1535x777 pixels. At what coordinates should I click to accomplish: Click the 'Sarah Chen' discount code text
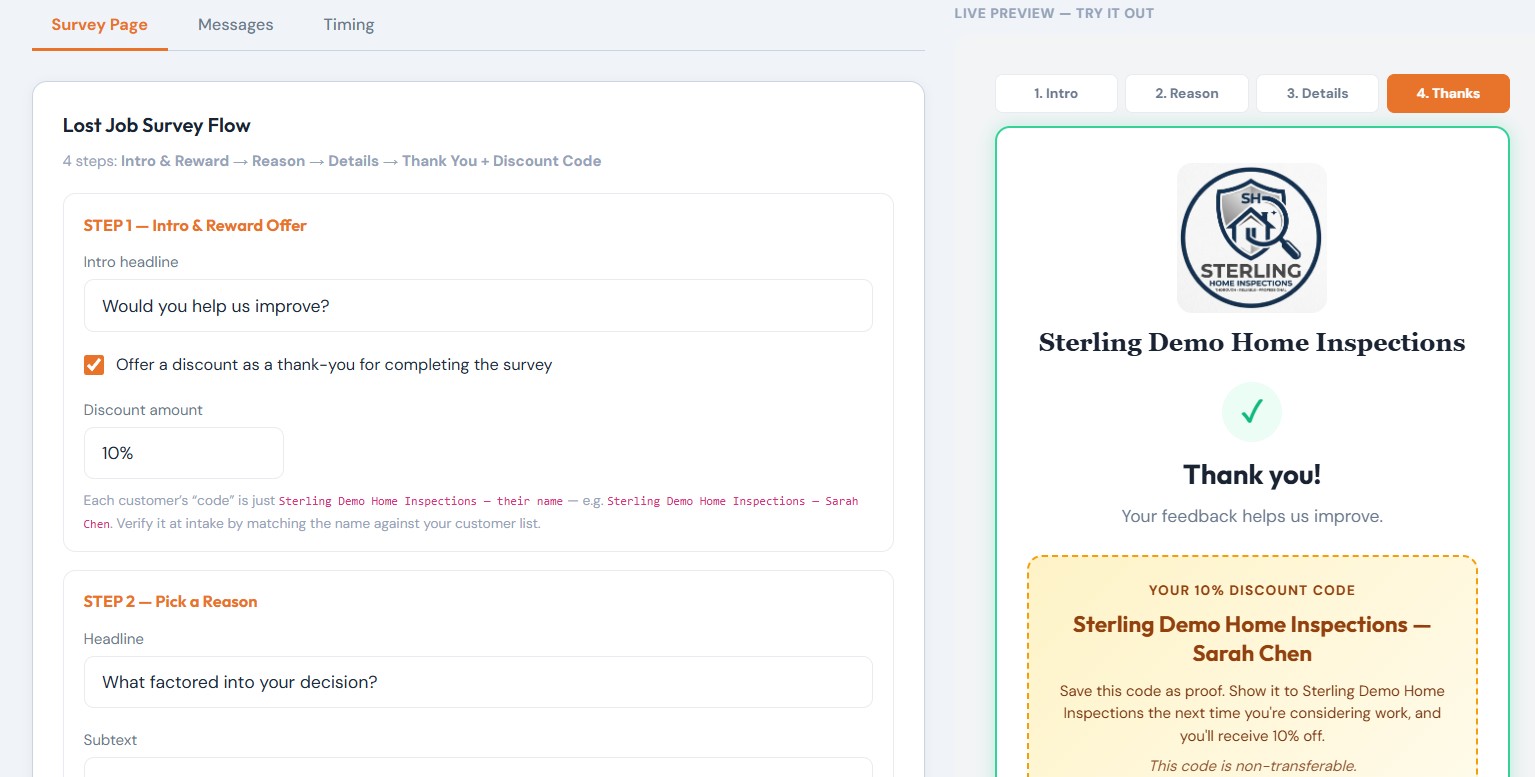(1252, 654)
